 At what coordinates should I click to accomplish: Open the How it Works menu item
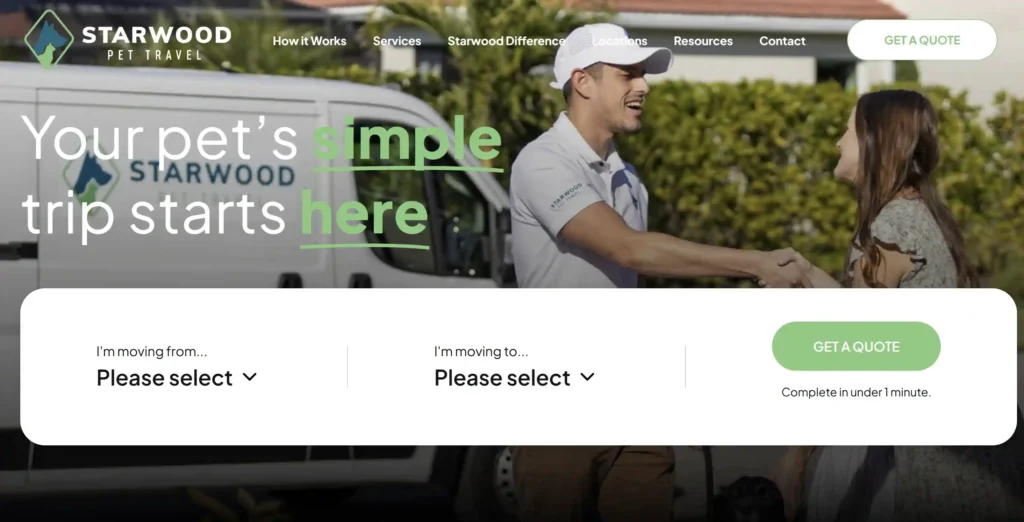[x=310, y=41]
